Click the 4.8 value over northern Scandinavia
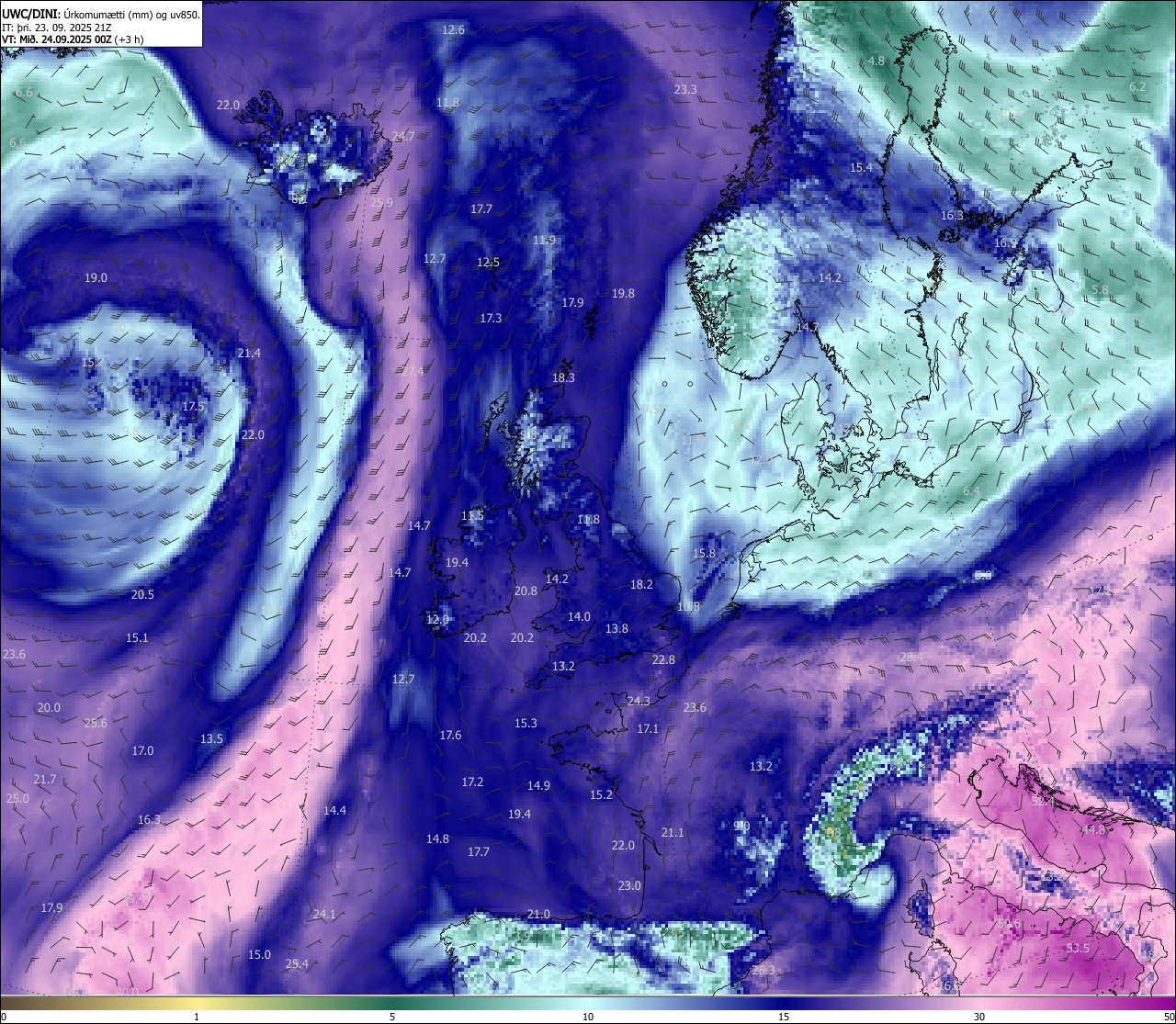This screenshot has height=1024, width=1176. tap(876, 62)
